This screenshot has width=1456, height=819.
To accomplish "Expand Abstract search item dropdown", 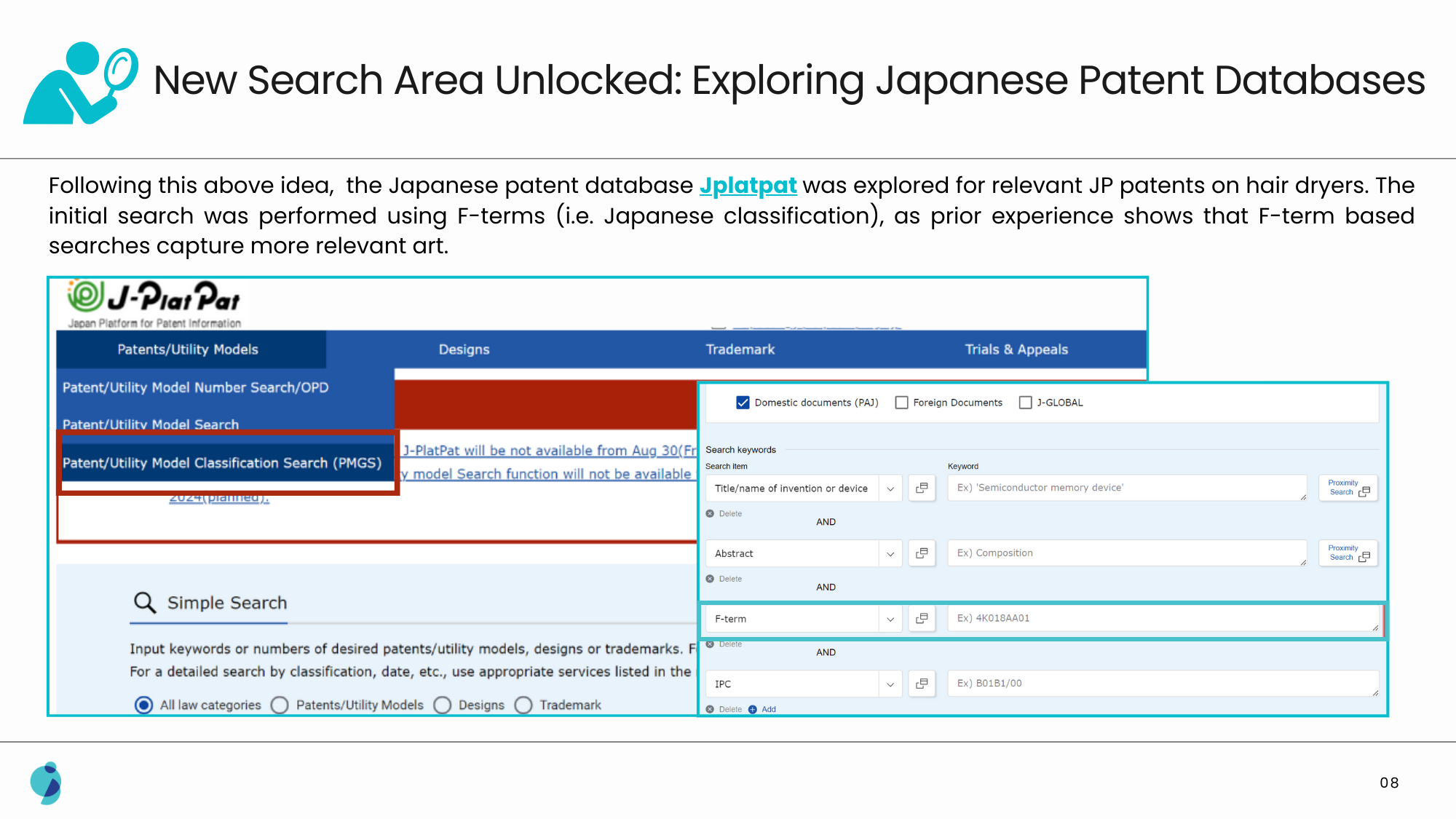I will click(890, 554).
